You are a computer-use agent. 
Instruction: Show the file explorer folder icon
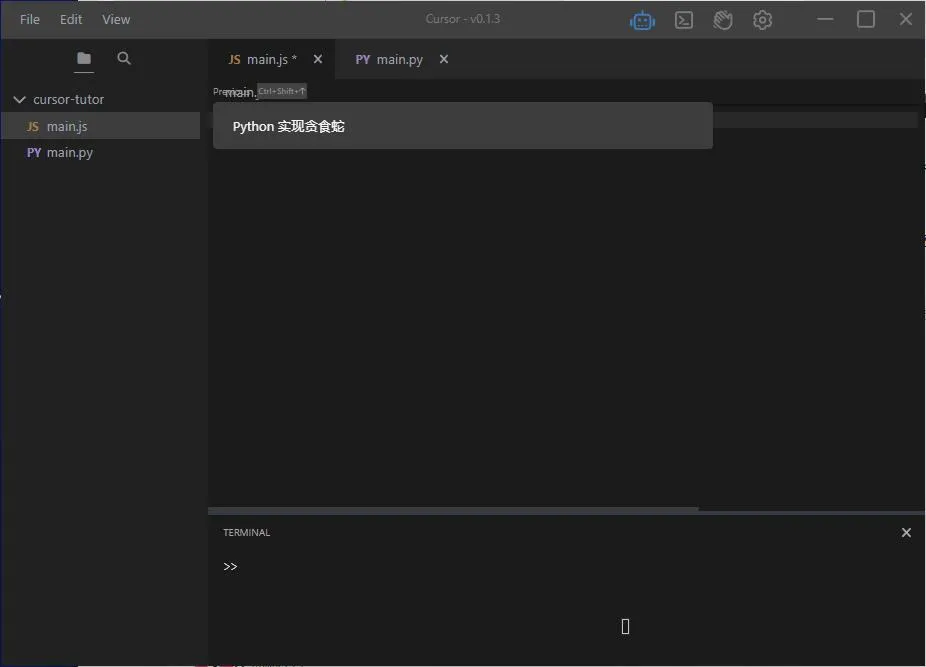(84, 59)
